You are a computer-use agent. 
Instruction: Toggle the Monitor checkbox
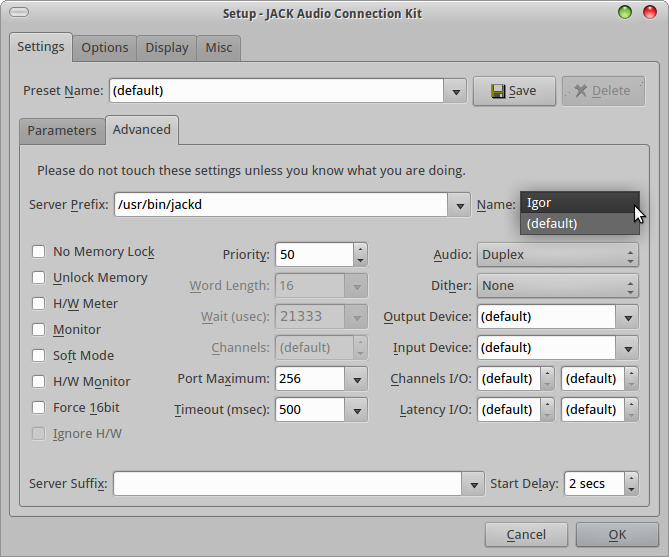click(38, 330)
